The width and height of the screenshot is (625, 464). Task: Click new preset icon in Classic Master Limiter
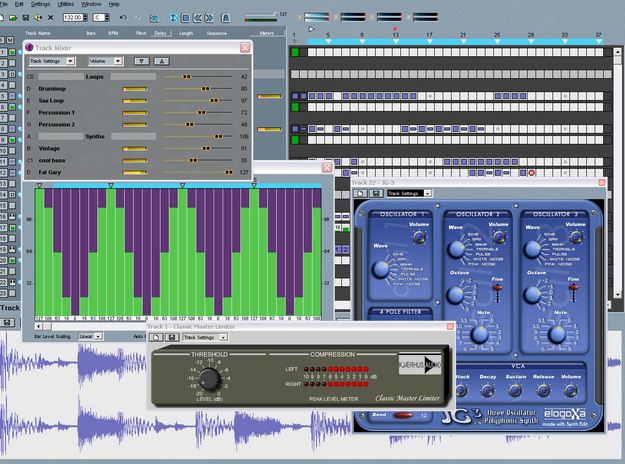(x=156, y=337)
